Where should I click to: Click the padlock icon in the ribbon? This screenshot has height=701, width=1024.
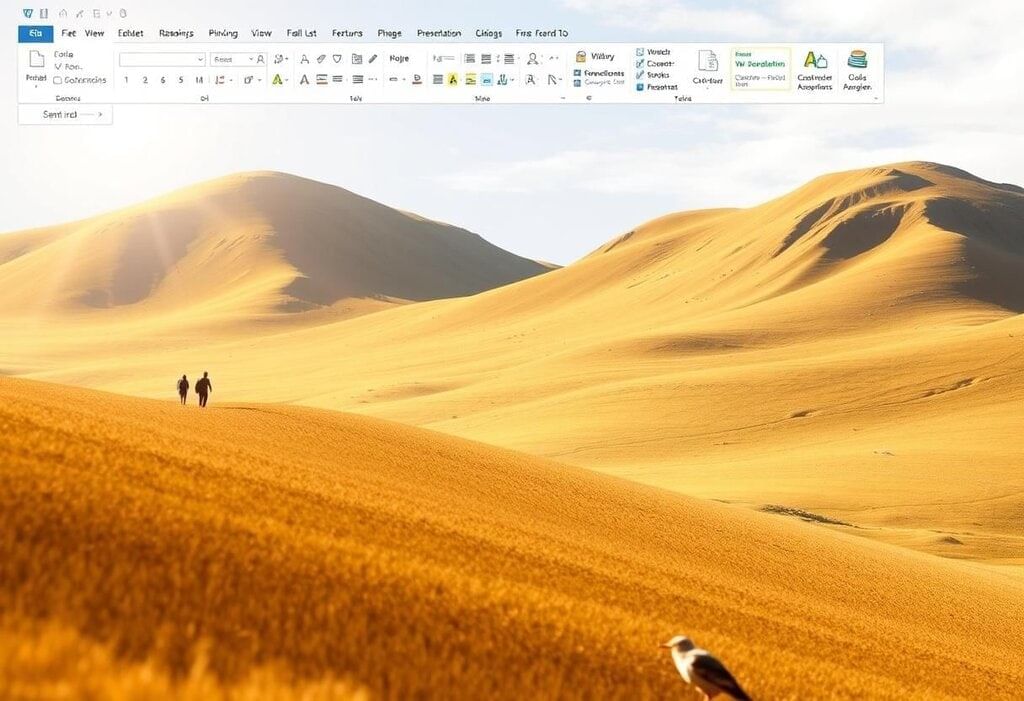(x=580, y=57)
